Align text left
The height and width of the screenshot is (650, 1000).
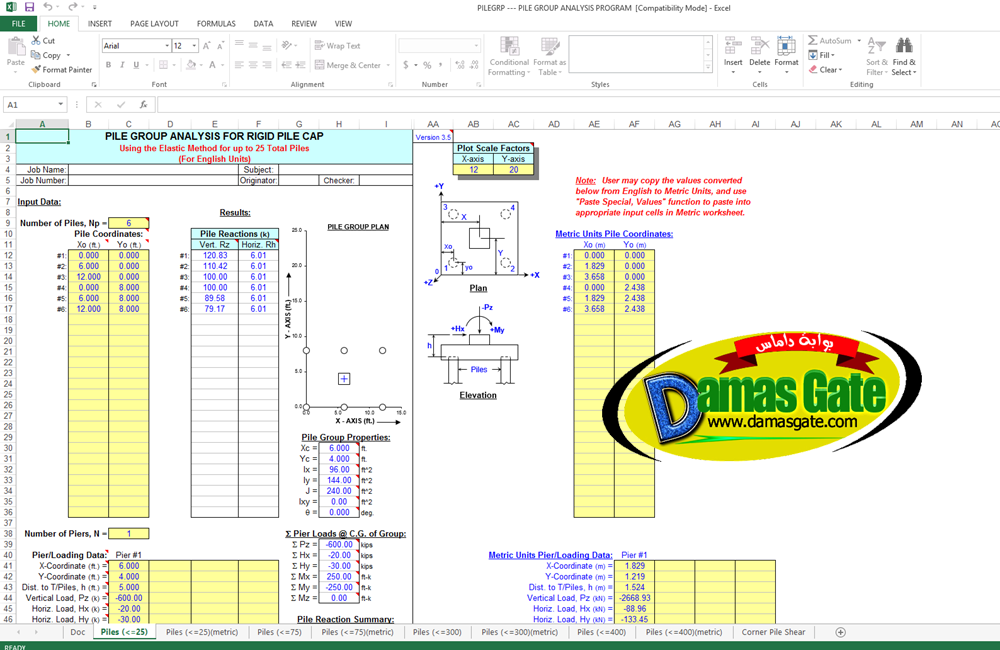tap(239, 65)
